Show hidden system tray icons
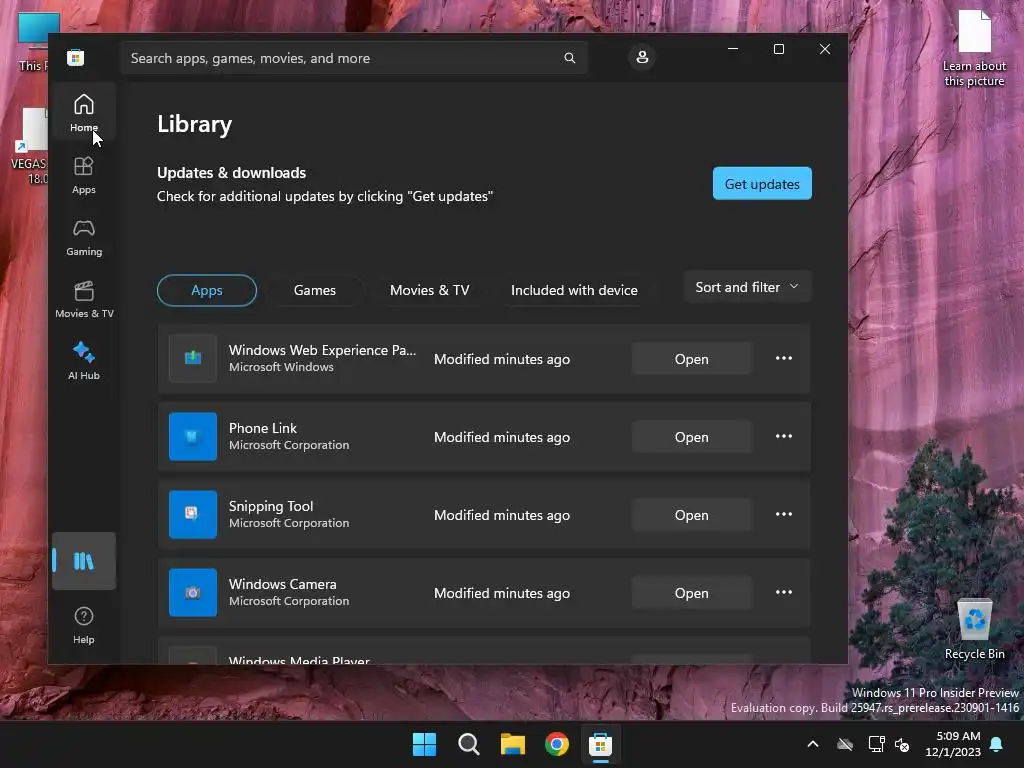Viewport: 1024px width, 768px height. [x=813, y=744]
